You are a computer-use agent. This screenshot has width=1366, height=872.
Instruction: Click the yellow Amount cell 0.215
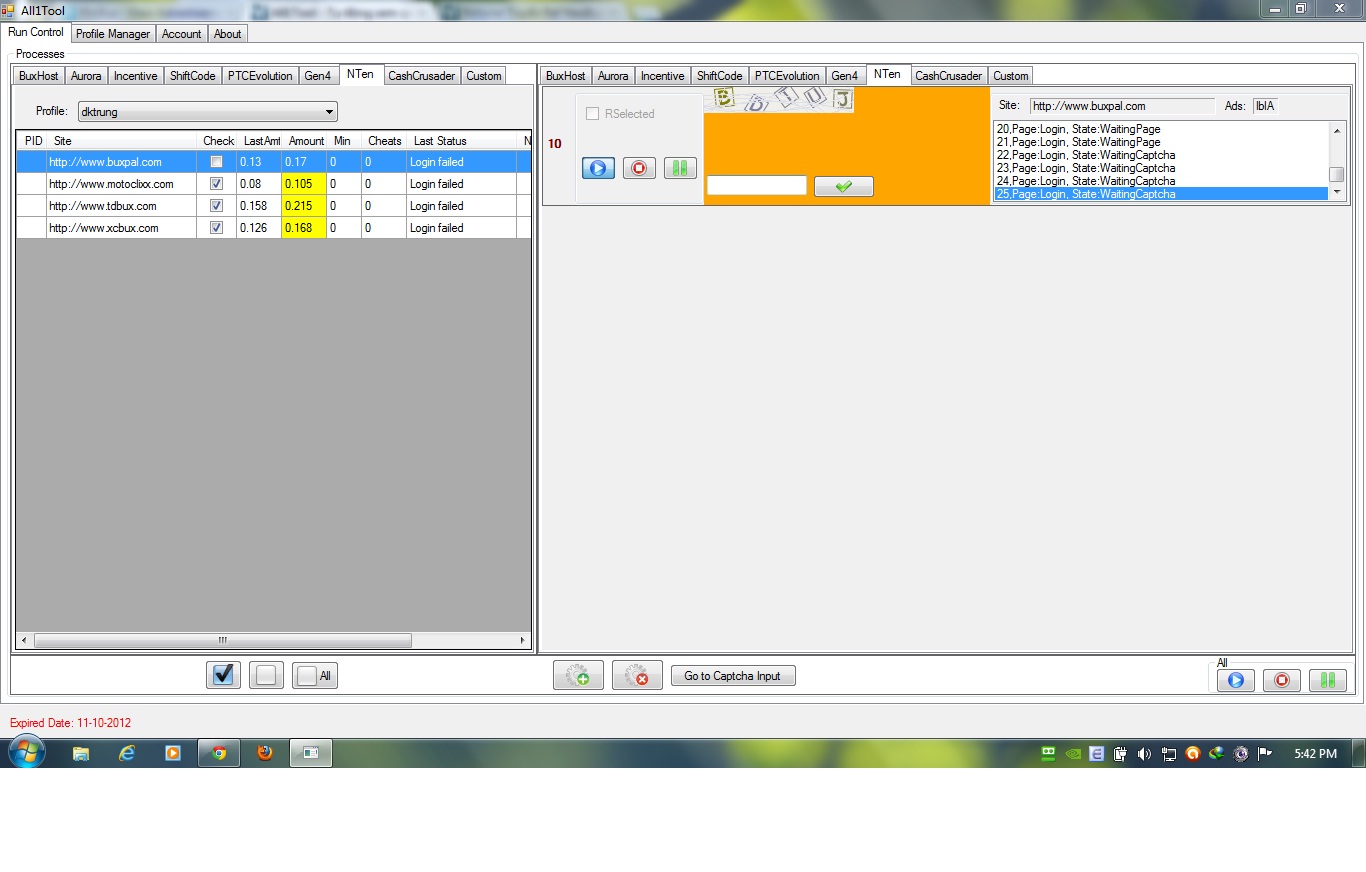(304, 206)
